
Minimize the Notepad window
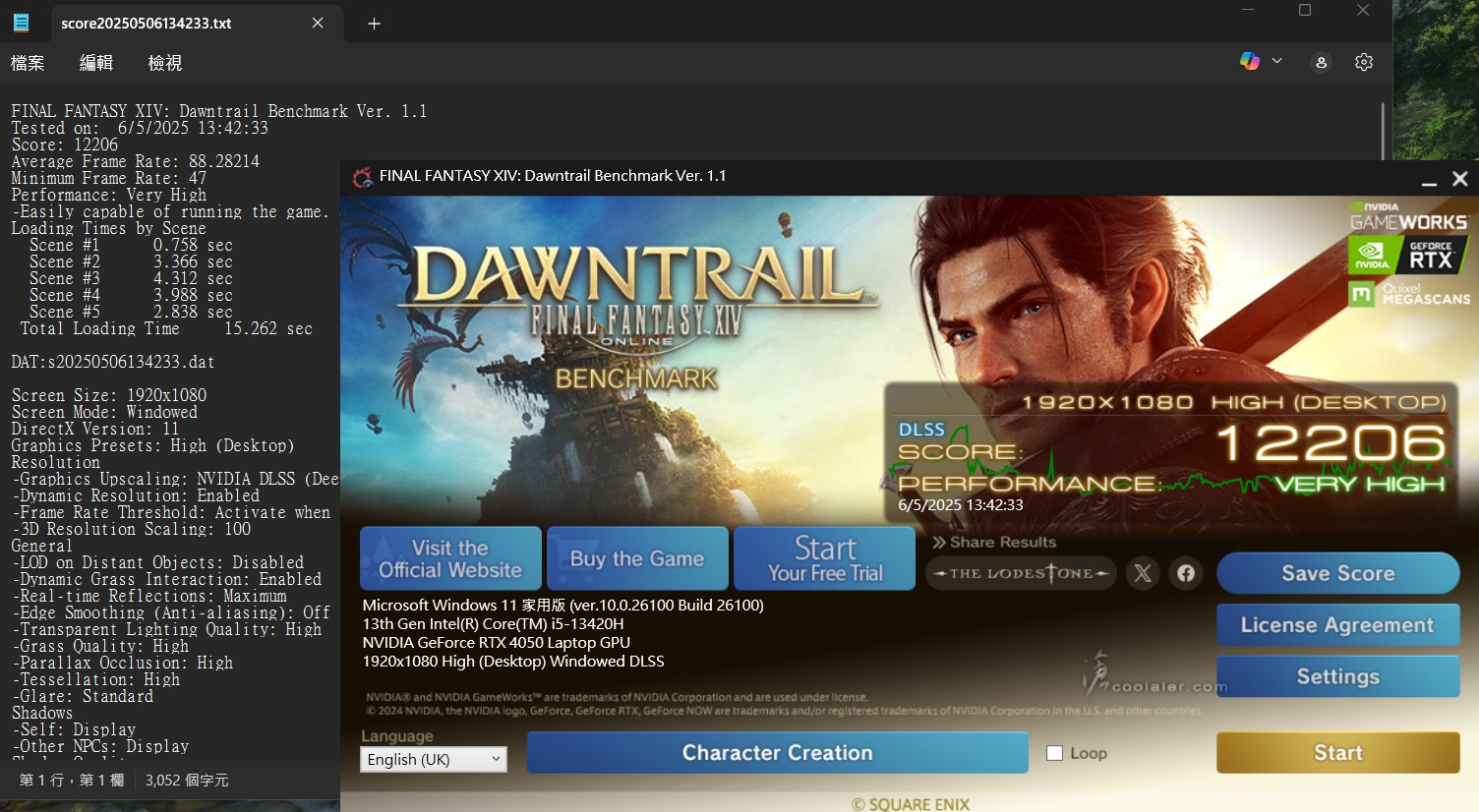[x=1248, y=10]
